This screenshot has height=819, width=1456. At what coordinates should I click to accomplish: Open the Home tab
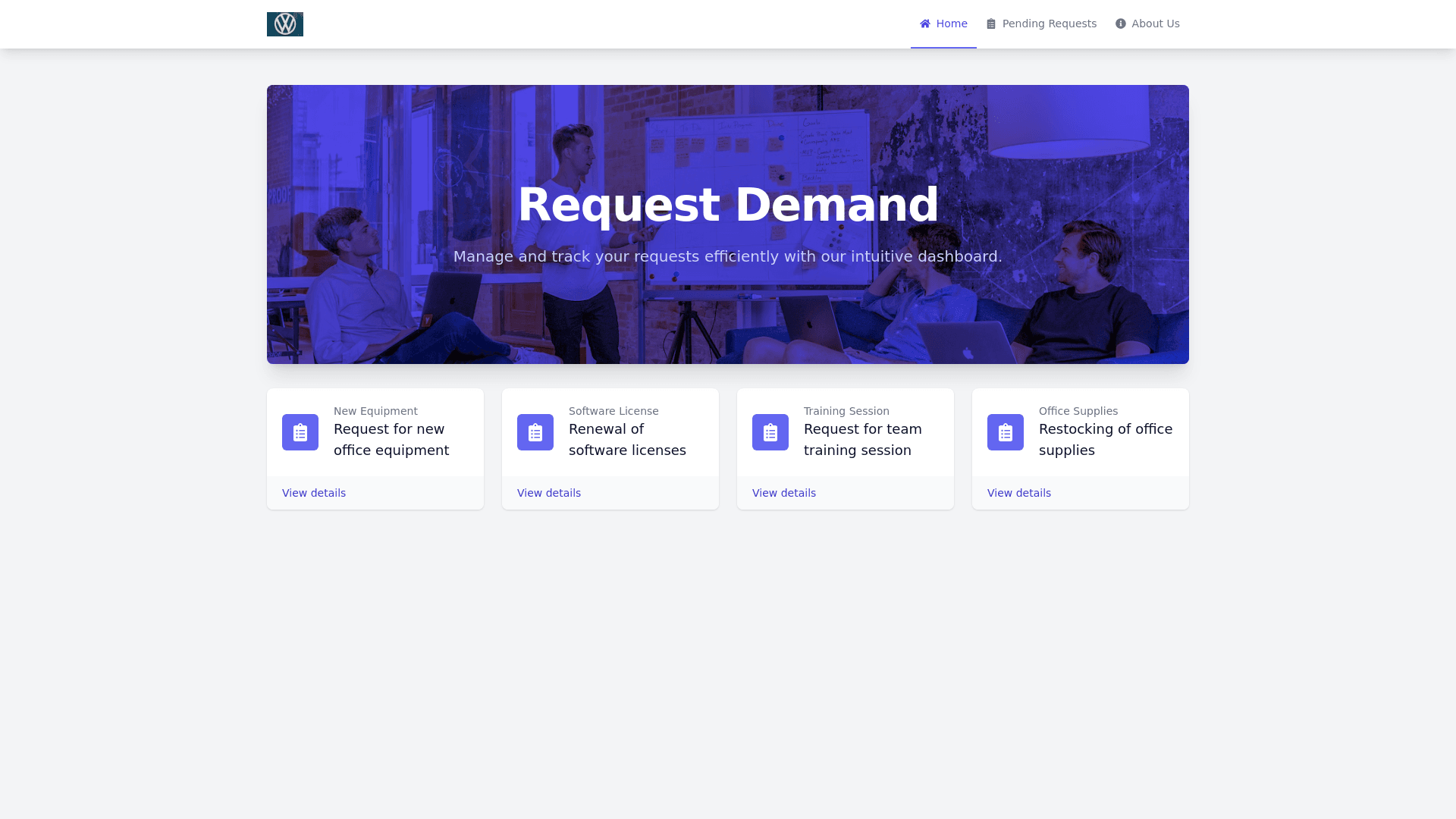951,24
